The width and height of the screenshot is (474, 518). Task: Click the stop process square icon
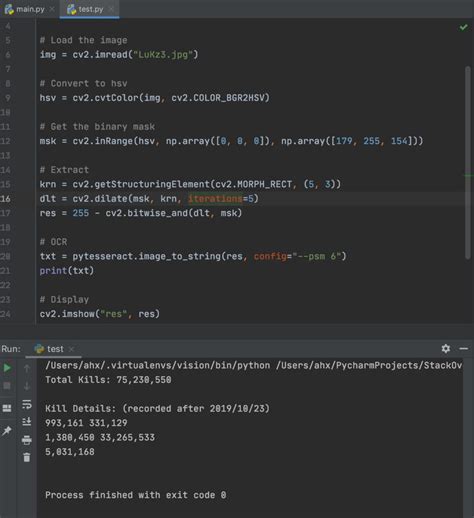pyautogui.click(x=7, y=386)
